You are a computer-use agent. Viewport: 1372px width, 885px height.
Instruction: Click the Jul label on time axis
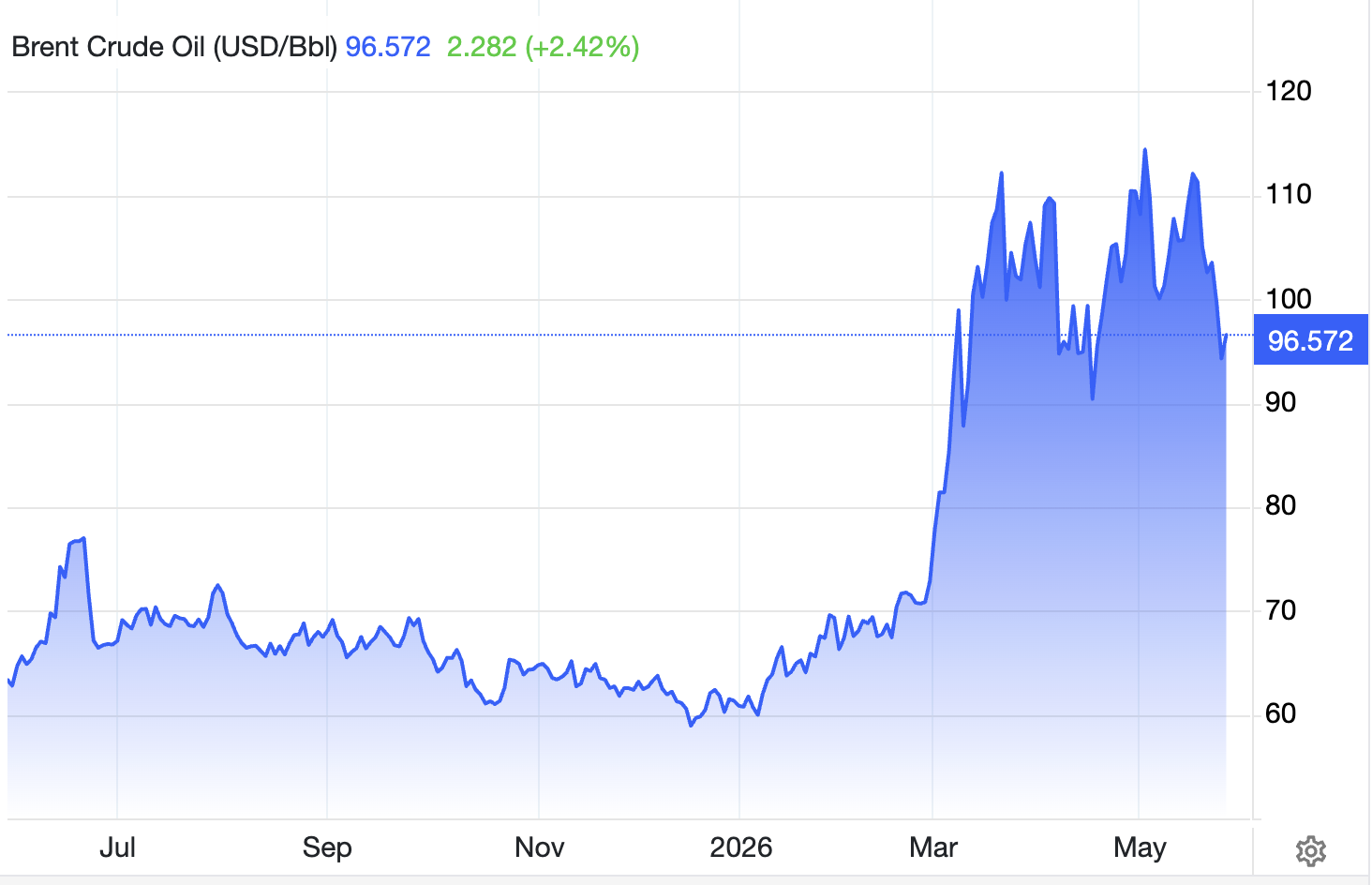click(x=117, y=847)
